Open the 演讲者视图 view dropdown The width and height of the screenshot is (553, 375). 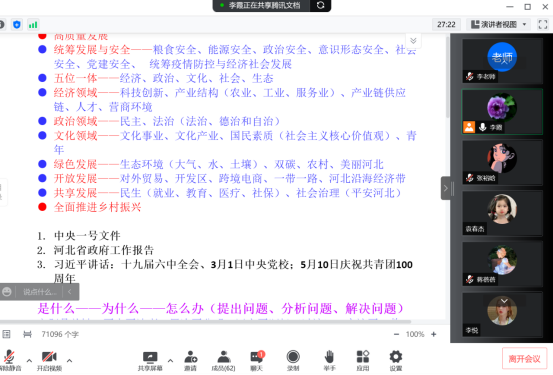[x=499, y=24]
